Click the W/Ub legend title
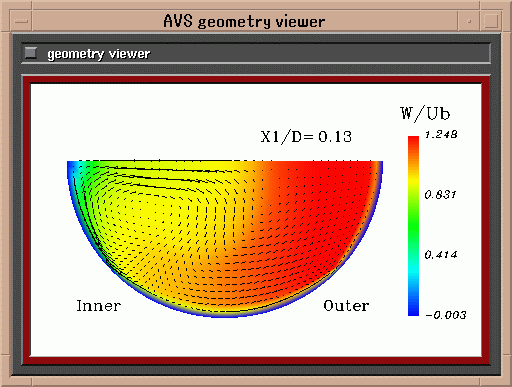The height and width of the screenshot is (387, 512). (x=425, y=113)
